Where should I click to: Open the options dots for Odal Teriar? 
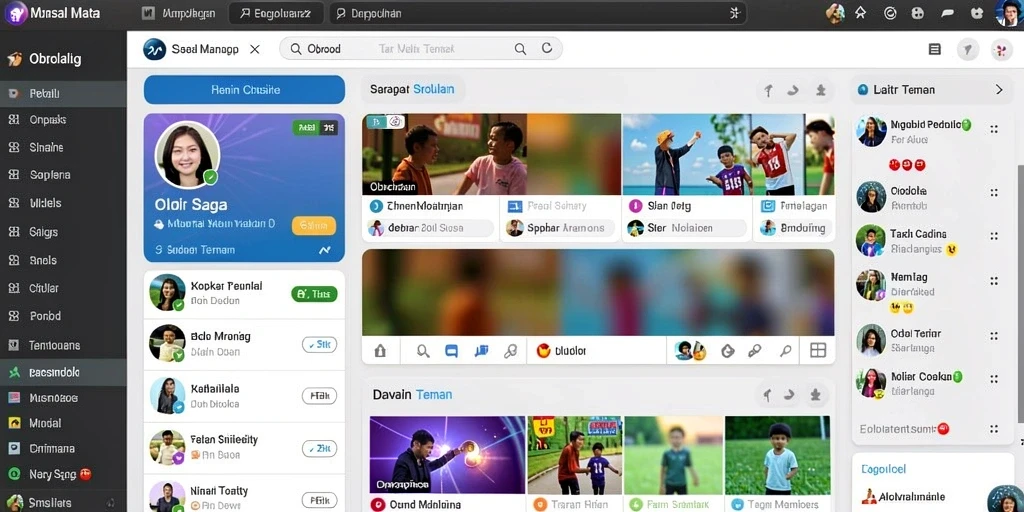994,336
